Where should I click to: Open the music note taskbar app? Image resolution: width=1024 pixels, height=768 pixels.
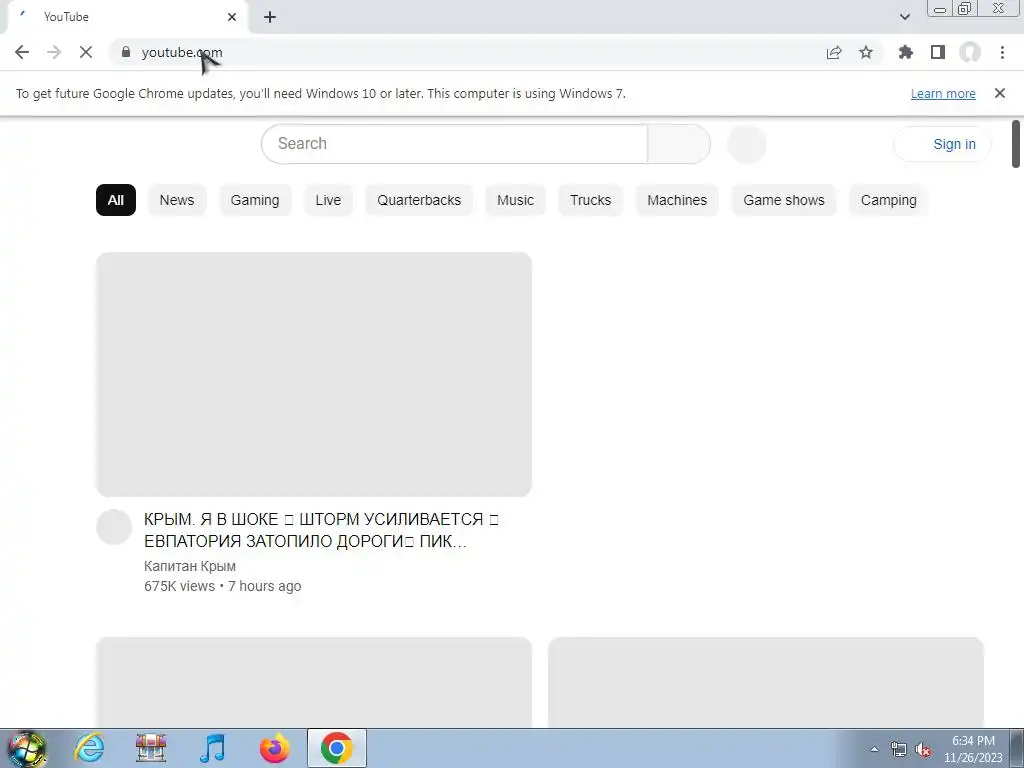pos(212,748)
